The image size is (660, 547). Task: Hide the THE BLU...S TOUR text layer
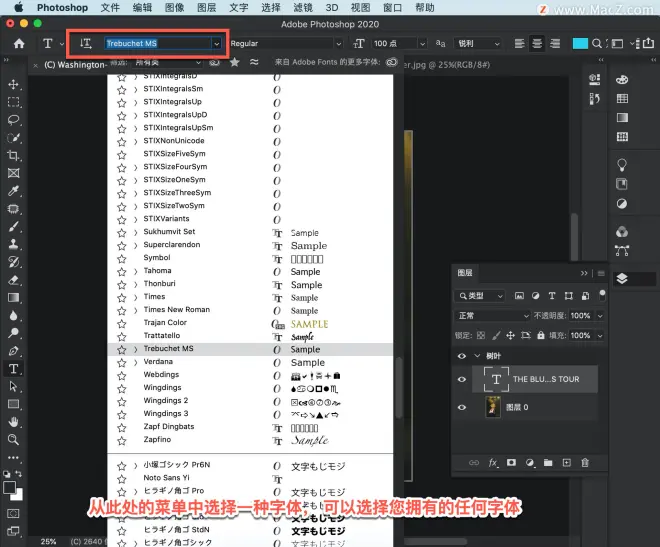[x=462, y=379]
